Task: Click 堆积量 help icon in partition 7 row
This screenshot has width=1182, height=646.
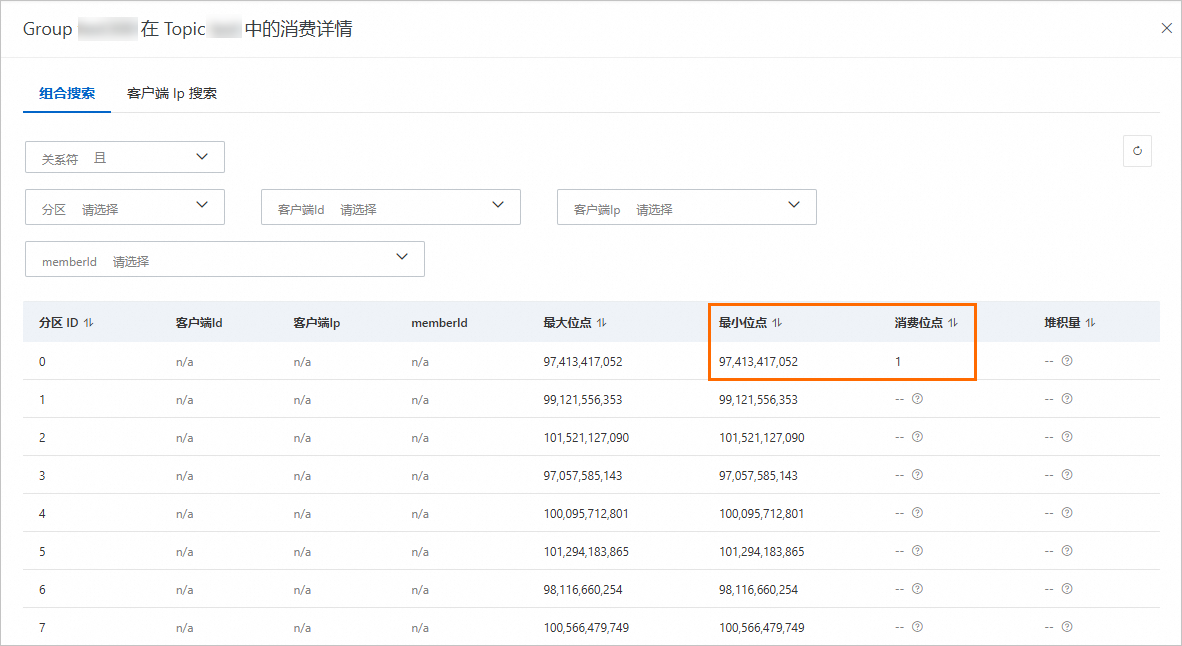Action: pos(1067,626)
